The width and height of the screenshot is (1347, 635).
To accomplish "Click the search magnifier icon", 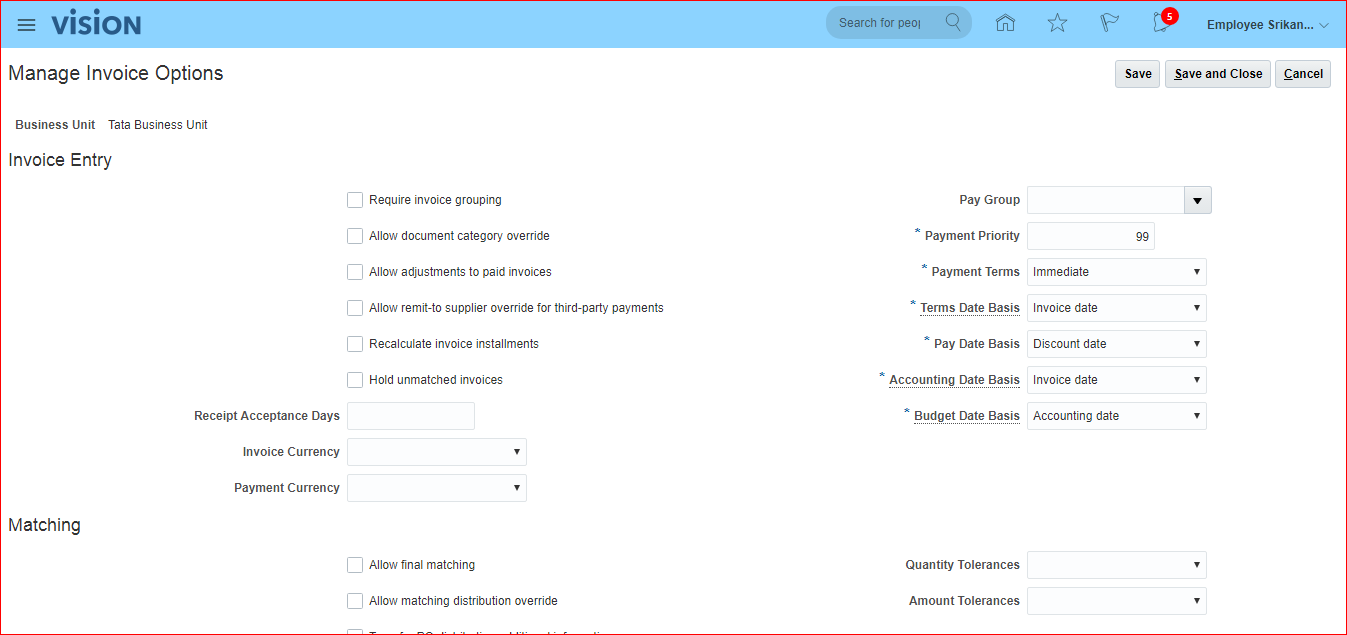I will pyautogui.click(x=953, y=23).
